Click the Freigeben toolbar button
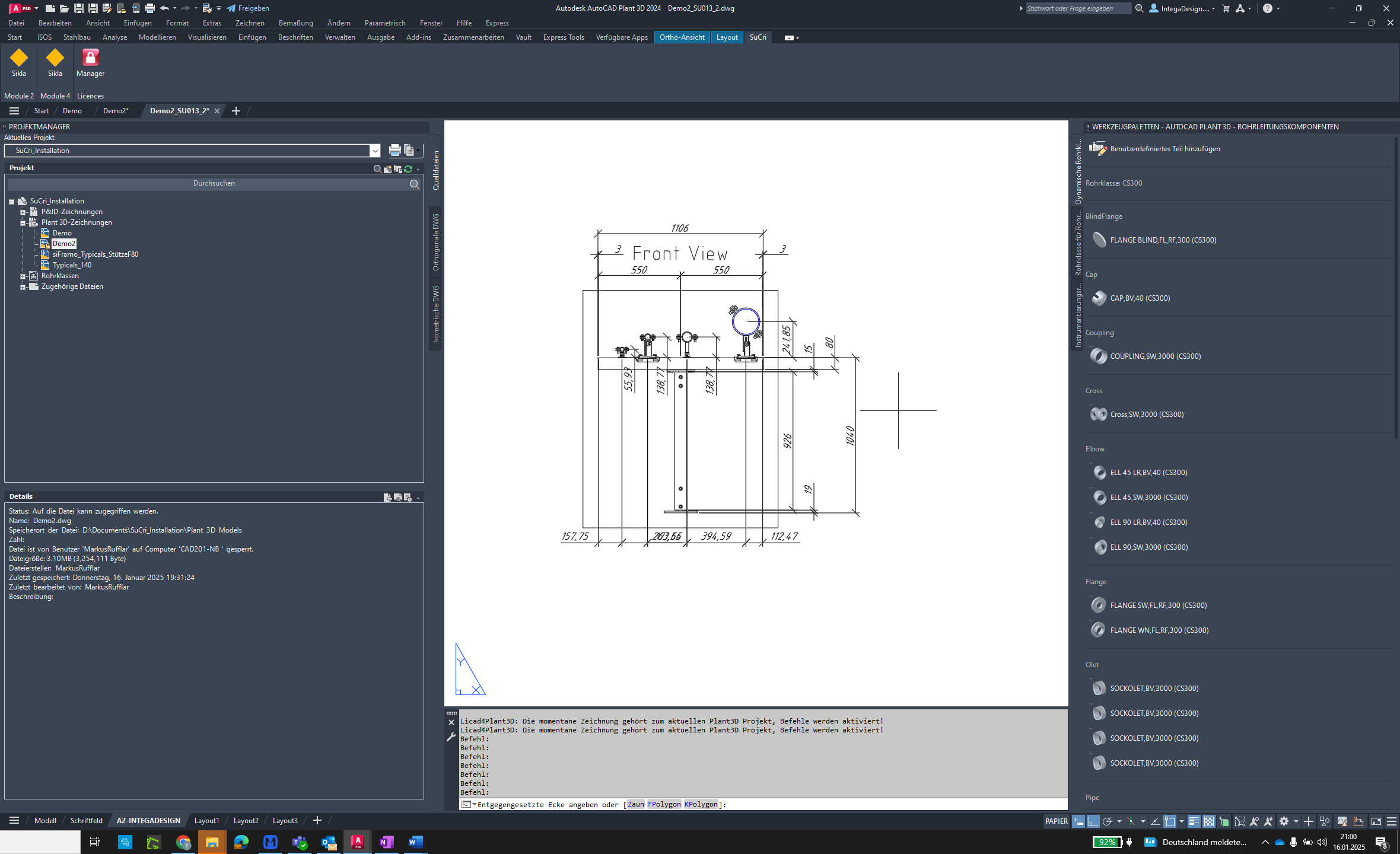 (247, 8)
